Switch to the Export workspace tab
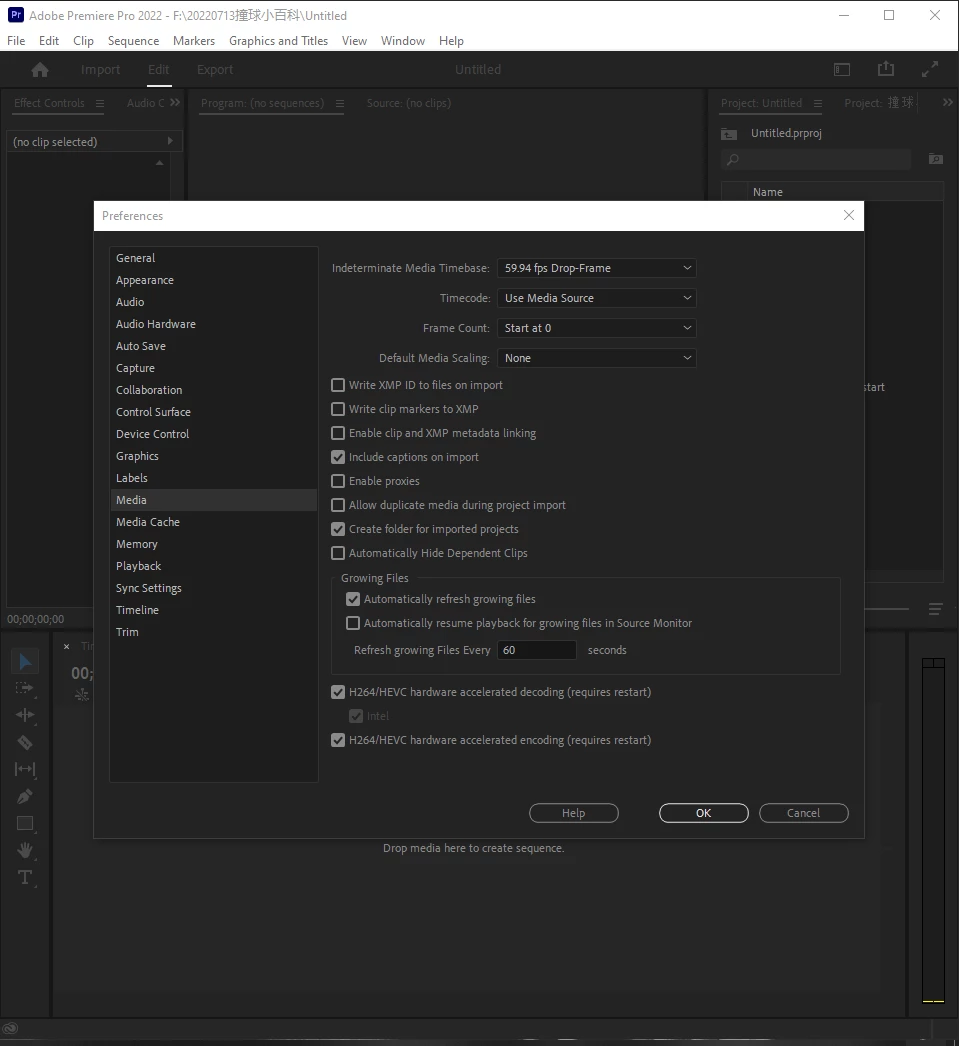 [x=215, y=69]
